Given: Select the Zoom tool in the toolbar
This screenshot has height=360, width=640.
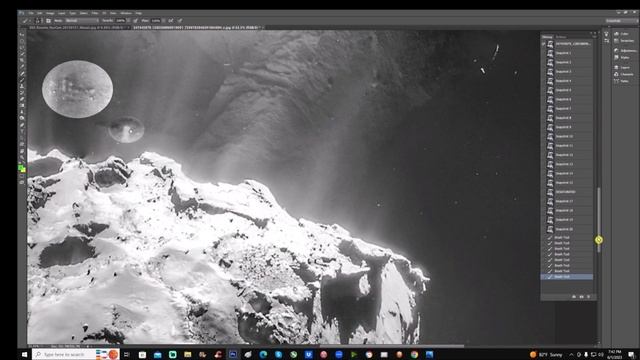Looking at the screenshot, I should [22, 157].
